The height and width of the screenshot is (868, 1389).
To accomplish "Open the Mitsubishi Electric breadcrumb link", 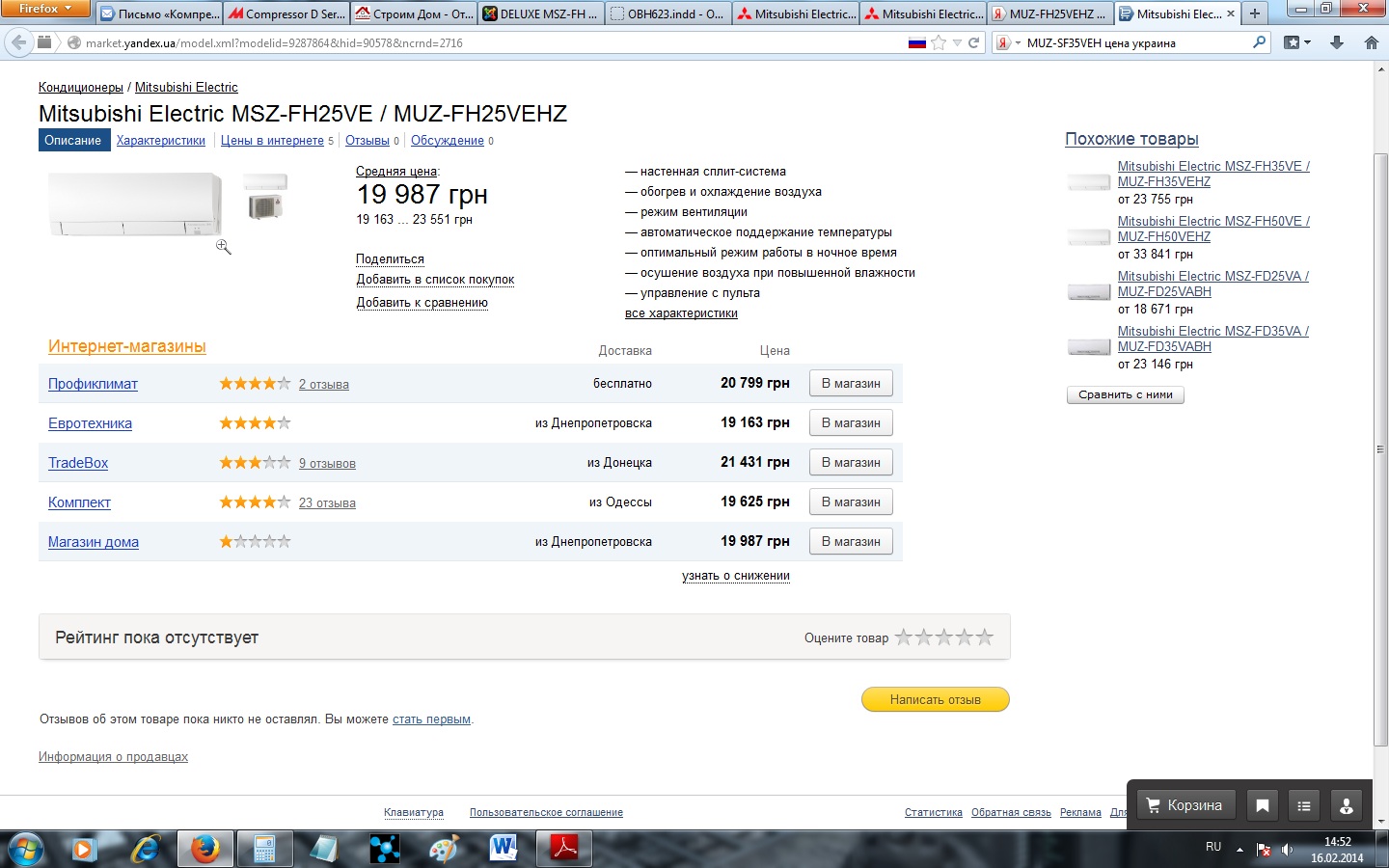I will 186,87.
